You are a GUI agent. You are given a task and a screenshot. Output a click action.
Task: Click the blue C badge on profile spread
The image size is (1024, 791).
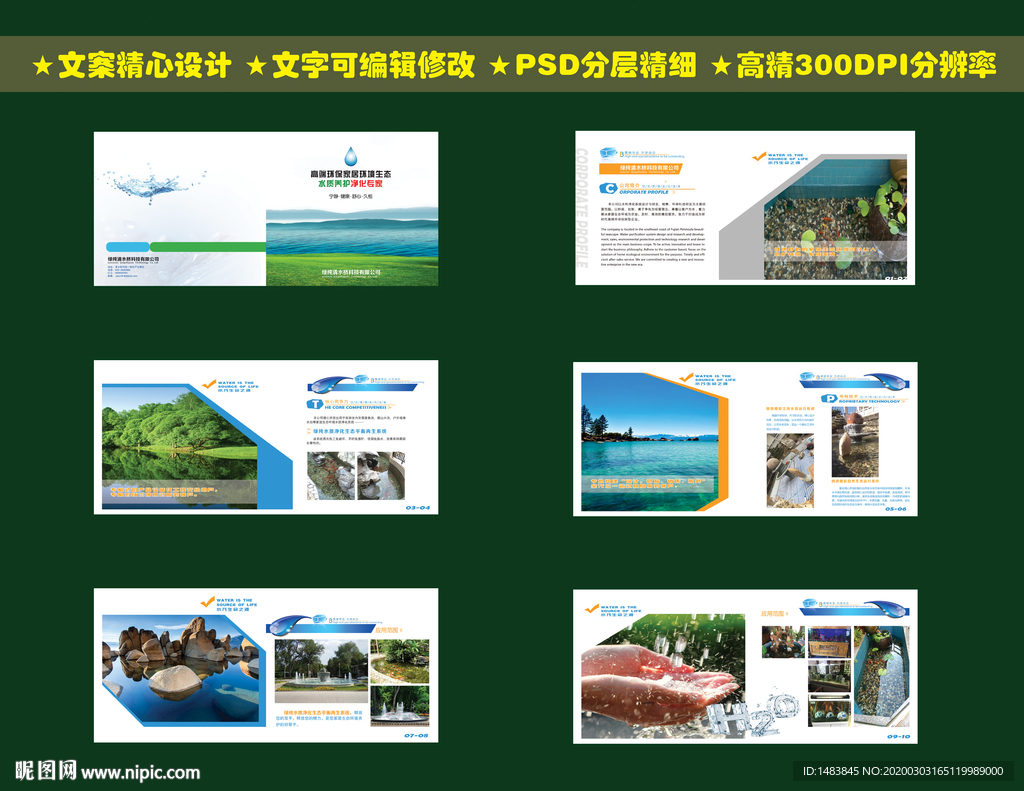pyautogui.click(x=609, y=188)
